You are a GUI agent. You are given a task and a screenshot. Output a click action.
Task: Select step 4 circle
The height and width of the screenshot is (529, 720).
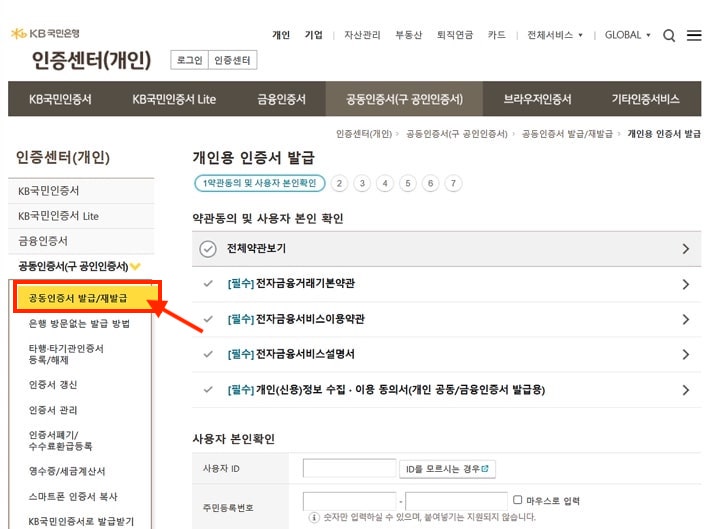[x=385, y=184]
